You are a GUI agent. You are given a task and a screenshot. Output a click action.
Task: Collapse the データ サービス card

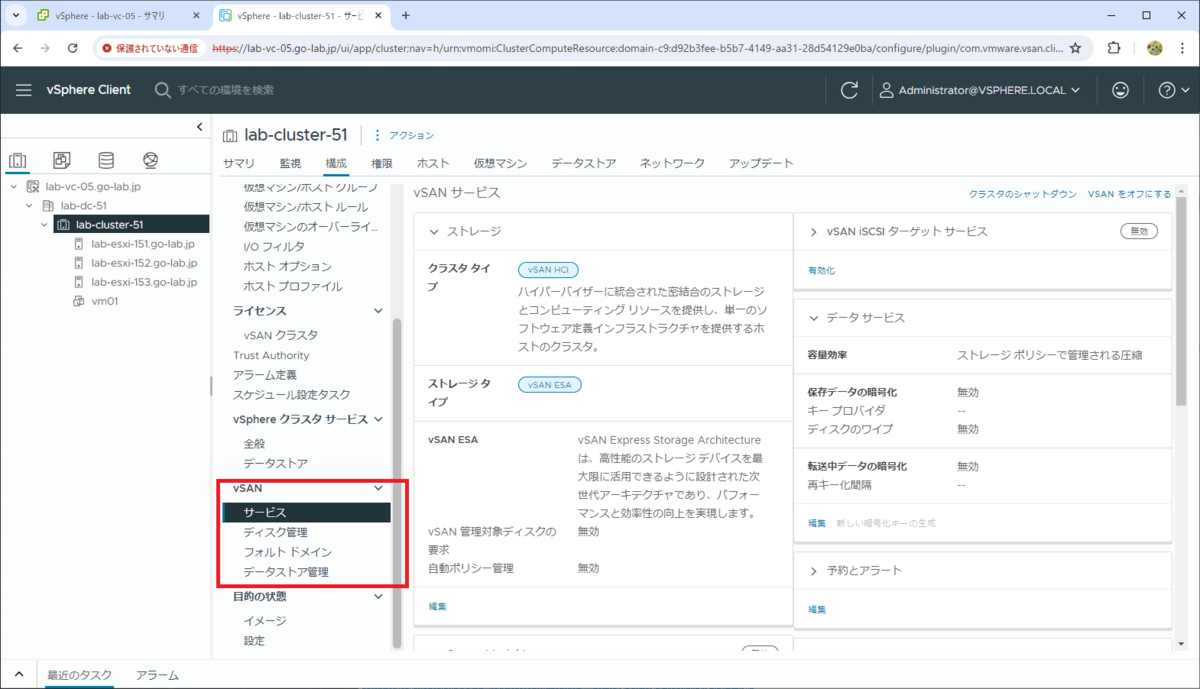click(813, 318)
